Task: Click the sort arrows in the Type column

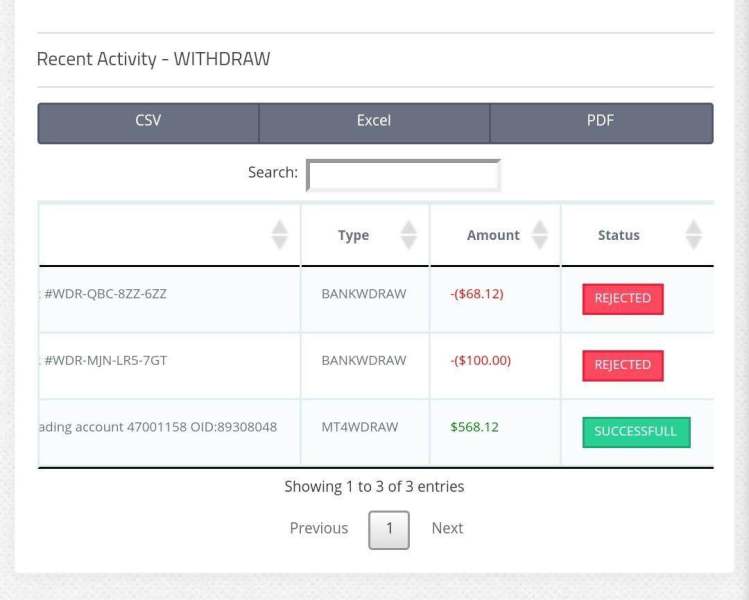Action: click(408, 235)
